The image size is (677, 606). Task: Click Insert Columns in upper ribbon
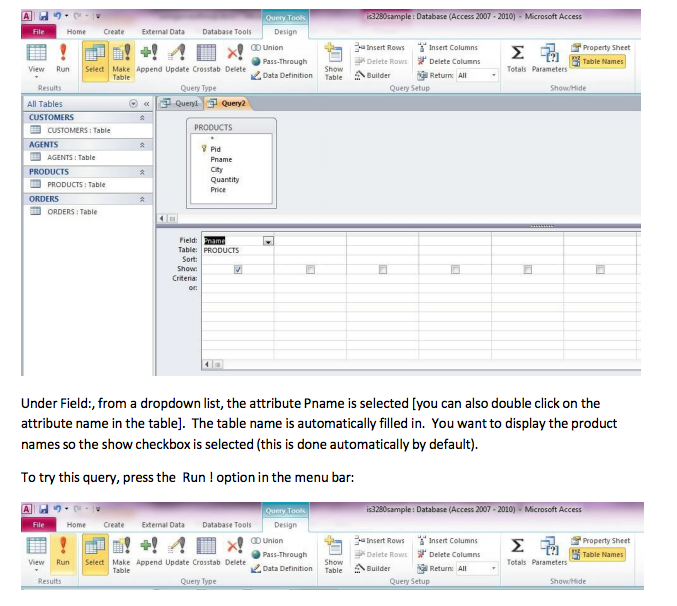click(x=448, y=47)
